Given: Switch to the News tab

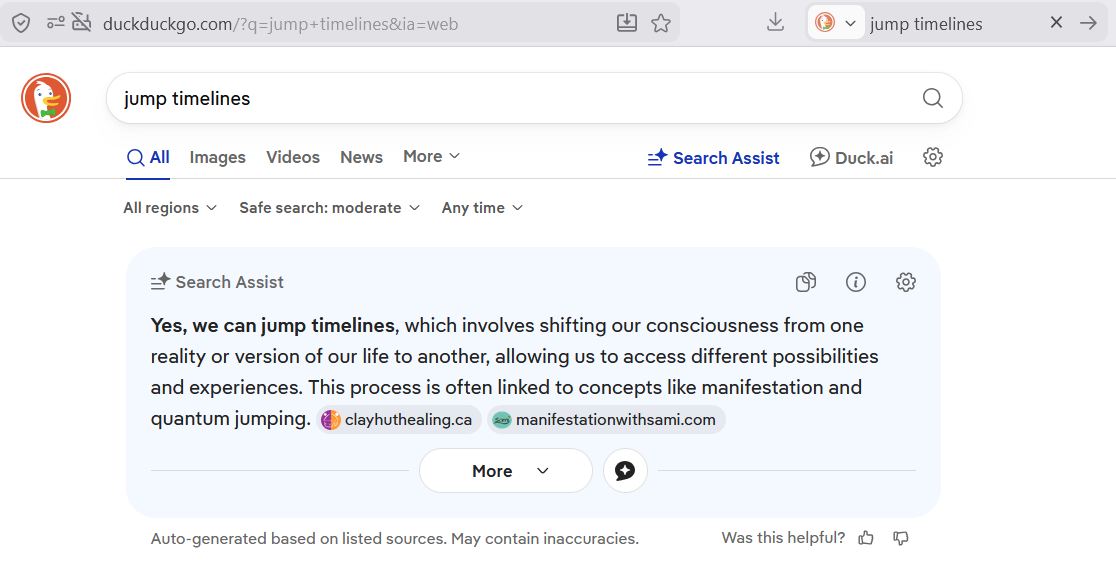Looking at the screenshot, I should coord(362,157).
